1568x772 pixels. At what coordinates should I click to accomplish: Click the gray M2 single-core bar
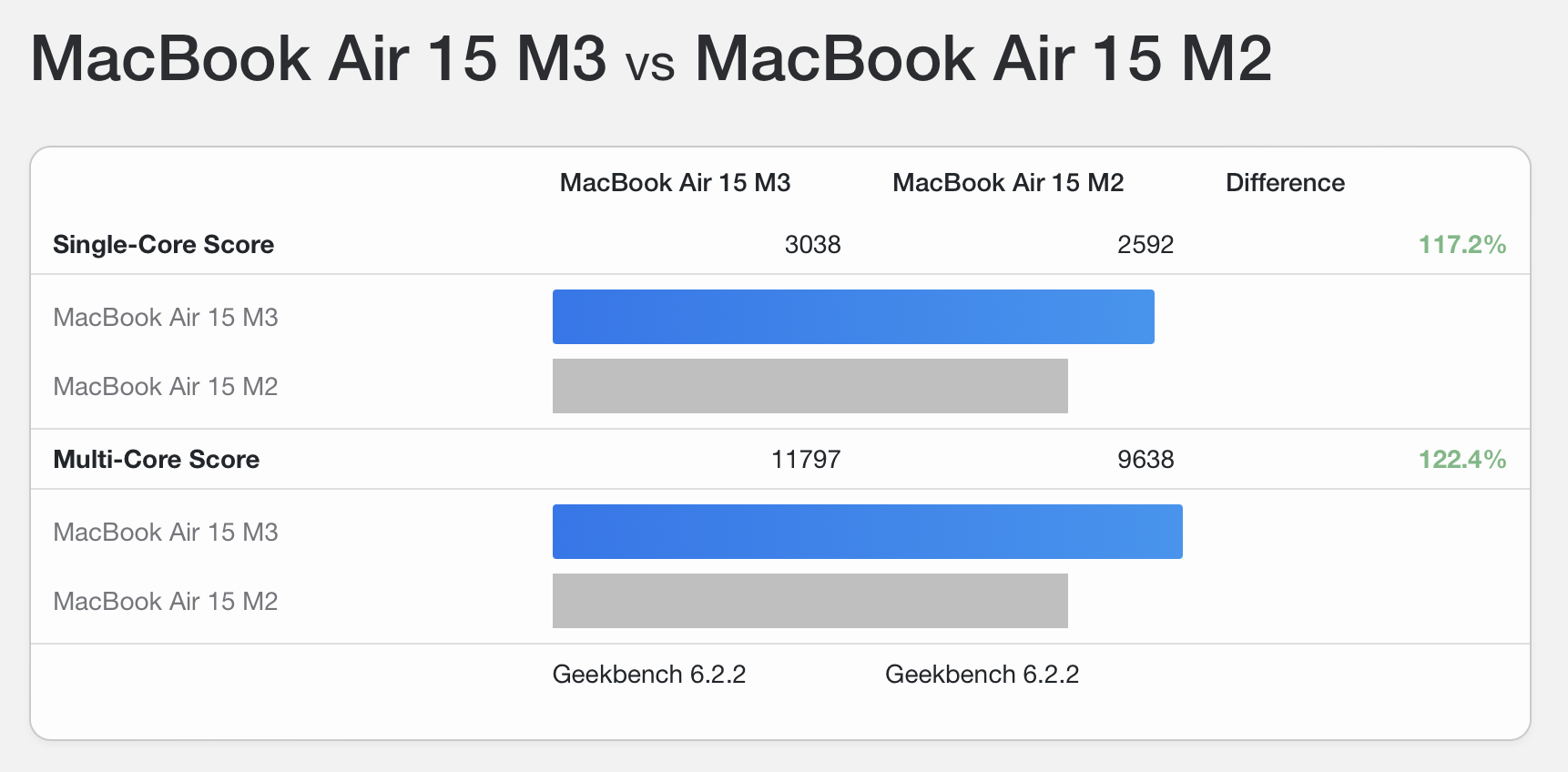click(809, 386)
